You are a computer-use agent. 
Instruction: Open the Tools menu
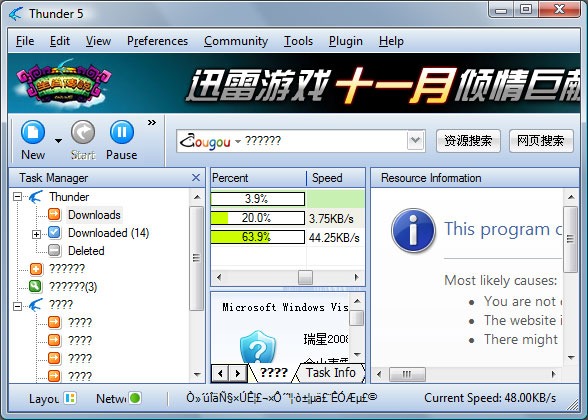[x=298, y=40]
